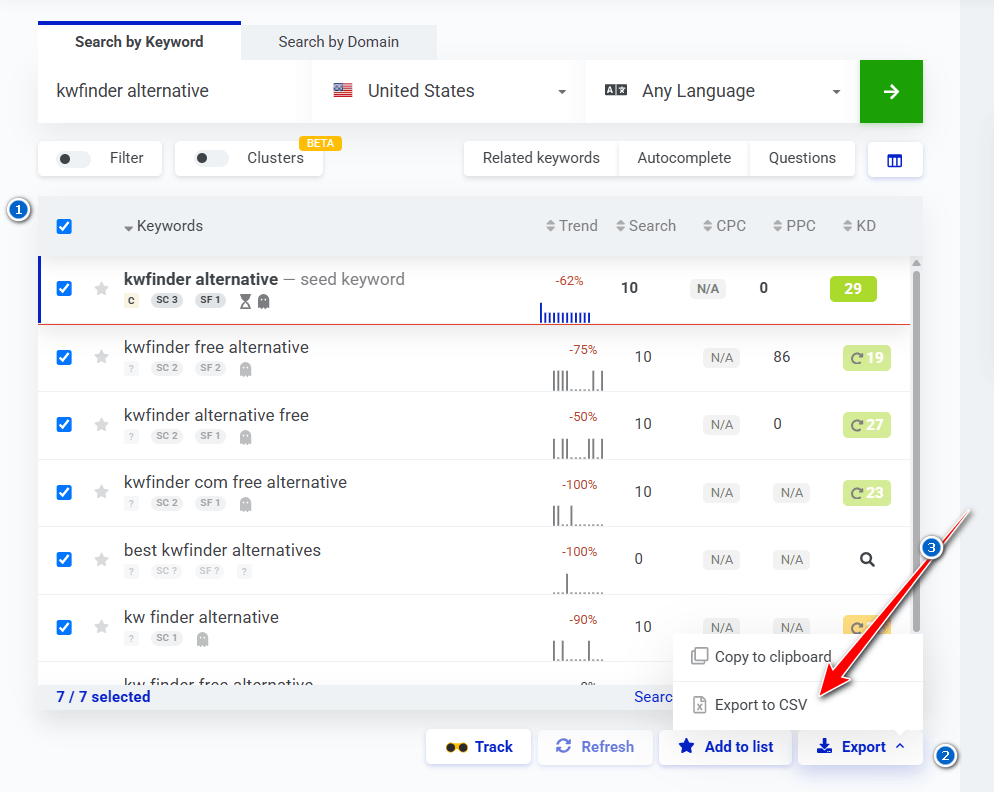
Task: Refresh KD 27 for kwfinder alternative free
Action: [x=867, y=425]
